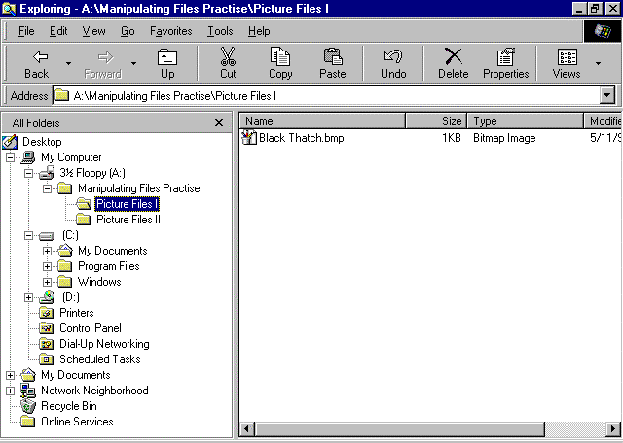
Task: Cut the selected item using the toolbar
Action: pyautogui.click(x=228, y=63)
